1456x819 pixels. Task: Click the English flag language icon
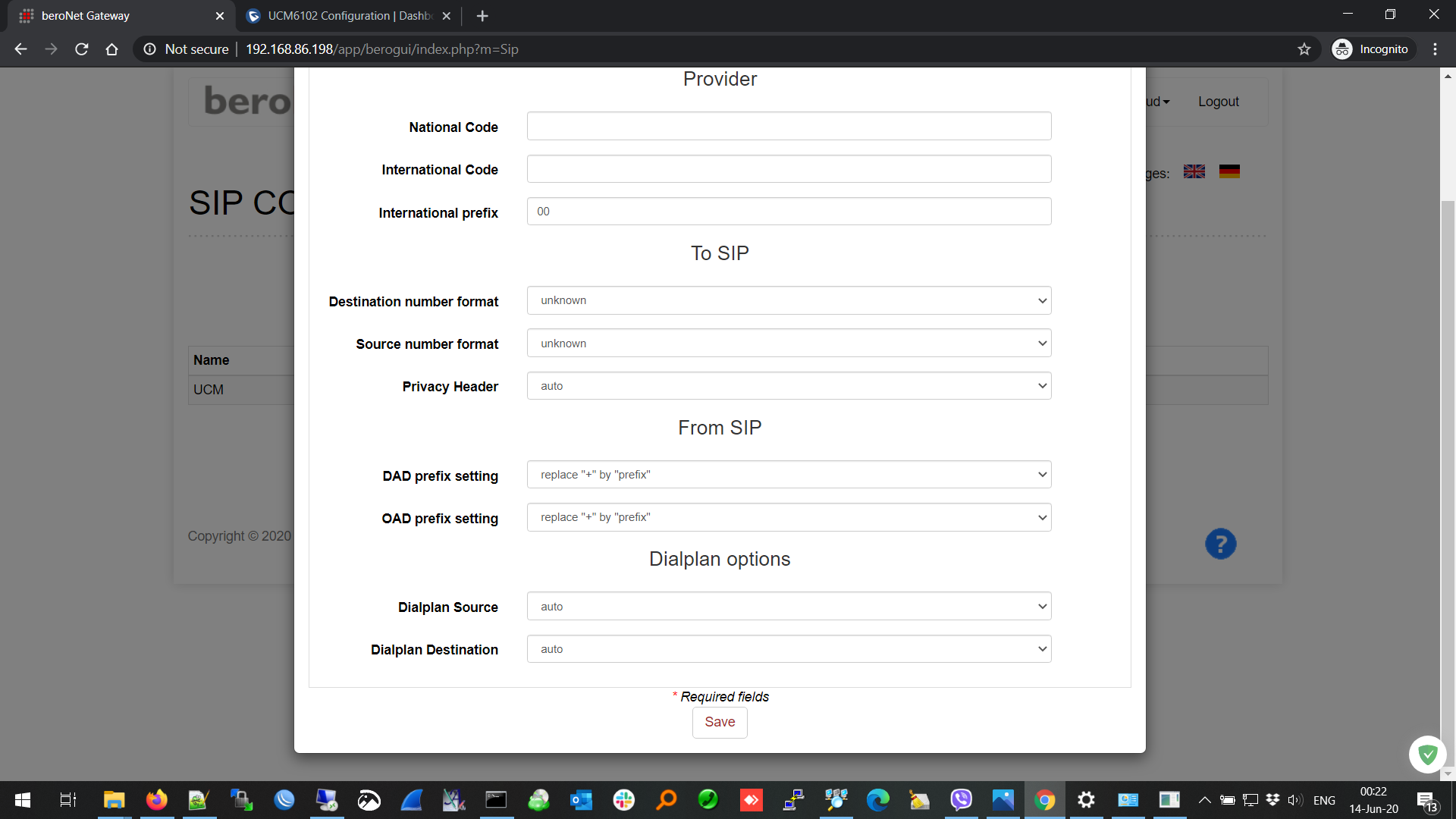click(x=1194, y=171)
